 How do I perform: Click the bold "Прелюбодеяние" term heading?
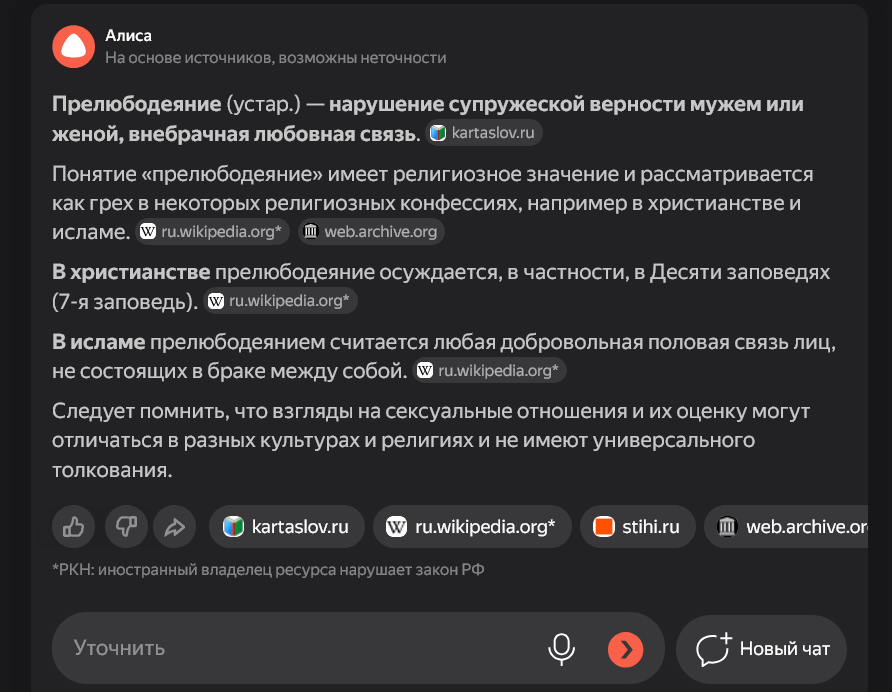pyautogui.click(x=136, y=105)
